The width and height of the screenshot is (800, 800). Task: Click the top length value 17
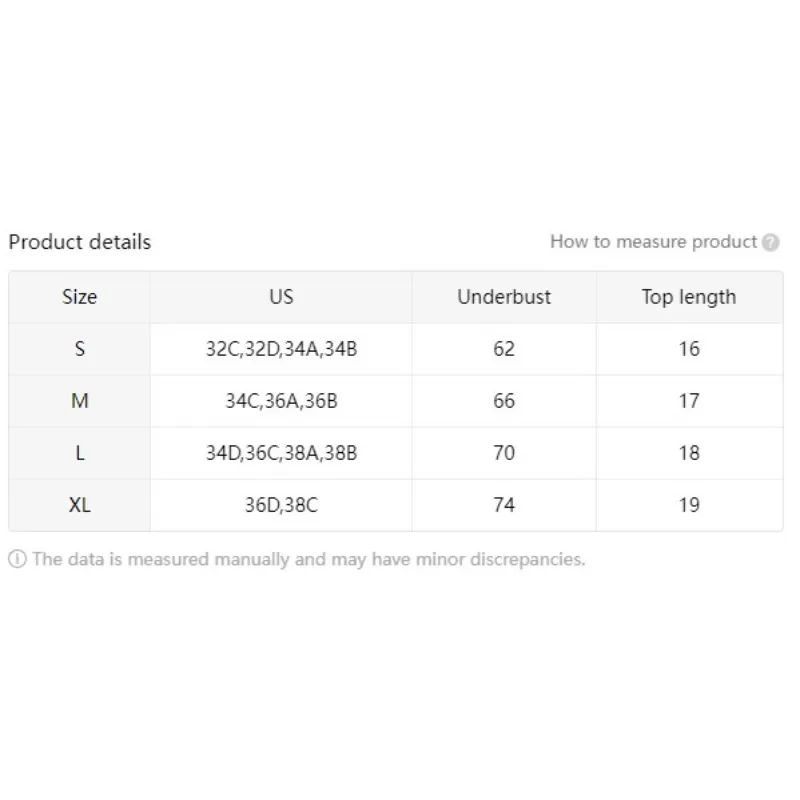pos(689,401)
